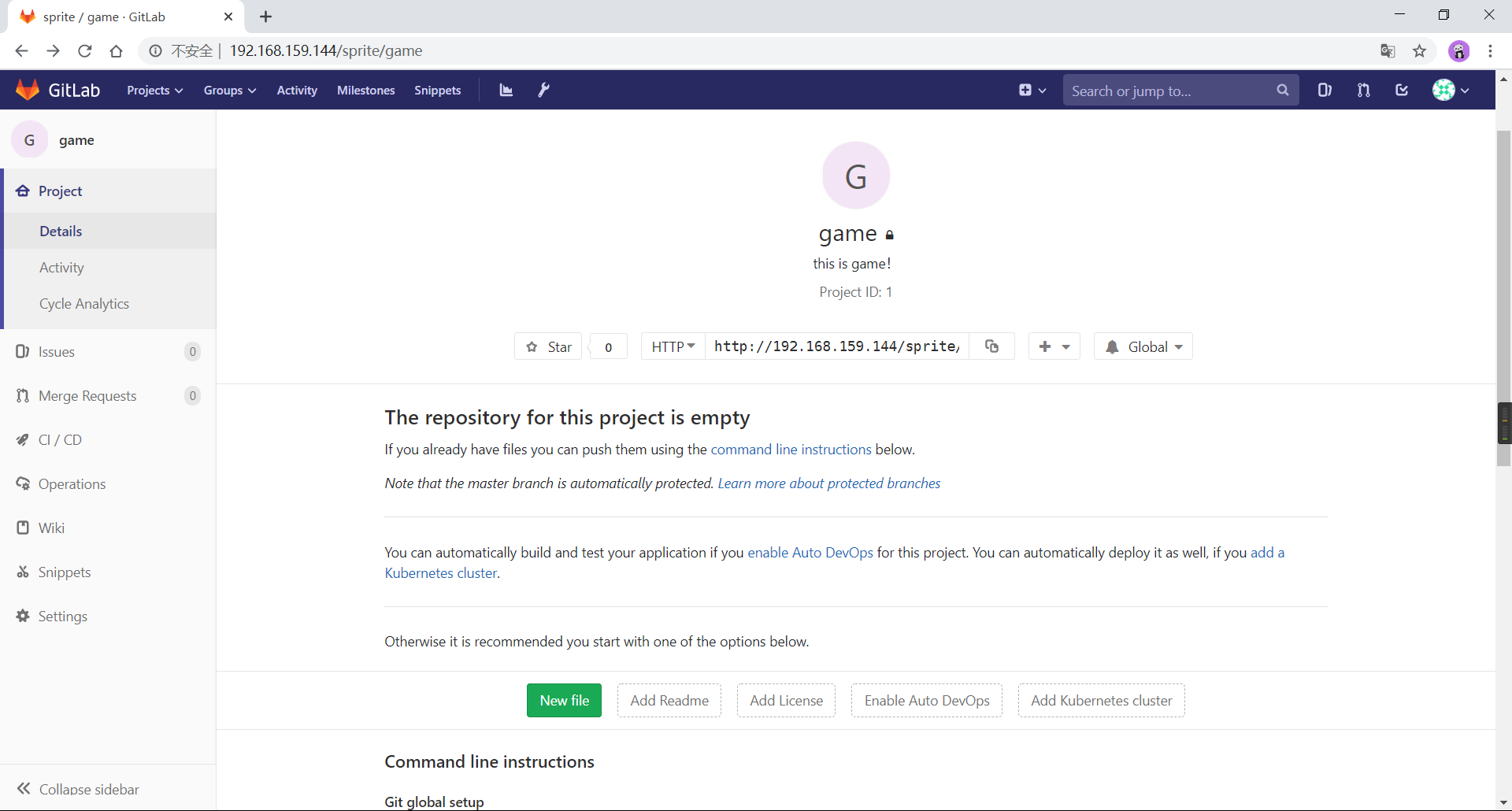Open the Groups menu in navbar

click(x=230, y=91)
